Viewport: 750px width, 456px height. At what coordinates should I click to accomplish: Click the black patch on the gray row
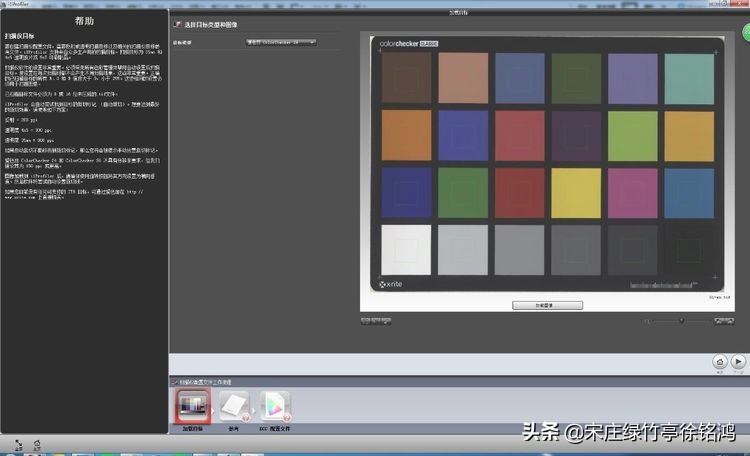click(689, 250)
